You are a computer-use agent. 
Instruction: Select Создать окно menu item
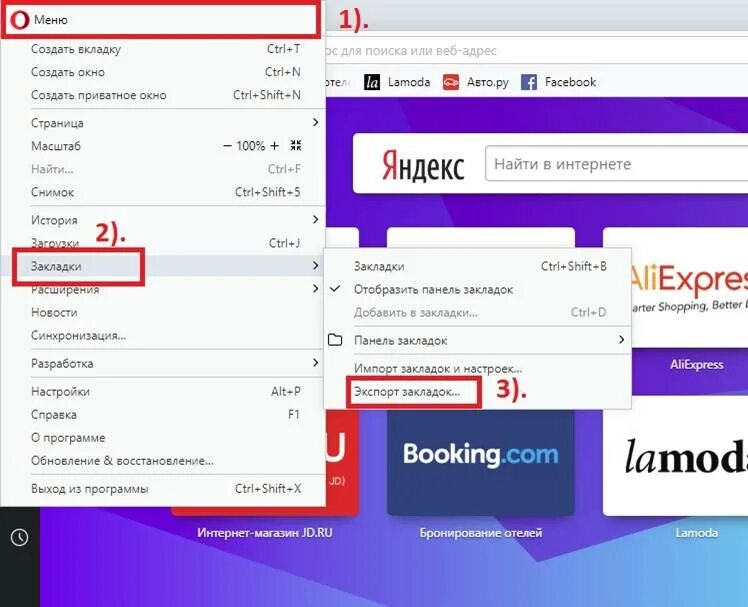[163, 72]
